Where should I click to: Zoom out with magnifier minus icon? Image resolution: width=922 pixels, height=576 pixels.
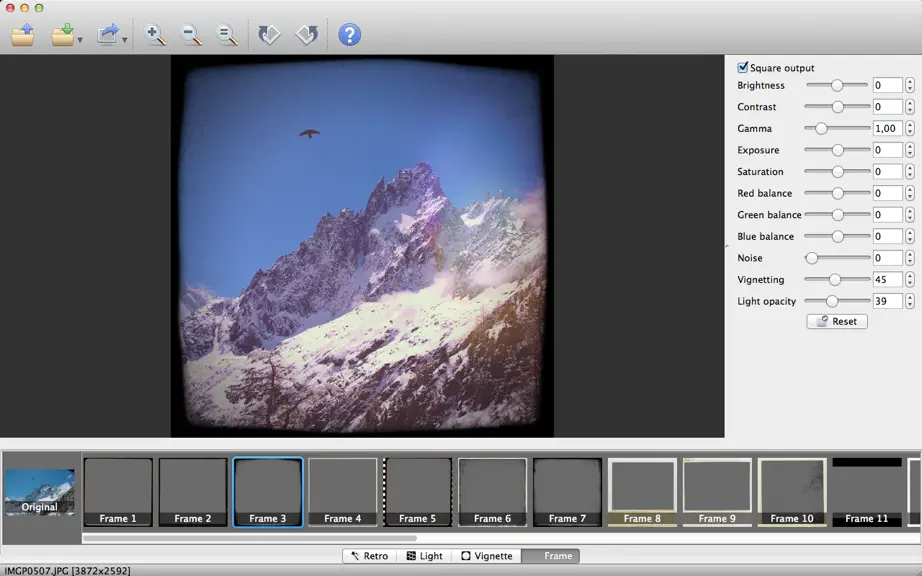coord(191,35)
